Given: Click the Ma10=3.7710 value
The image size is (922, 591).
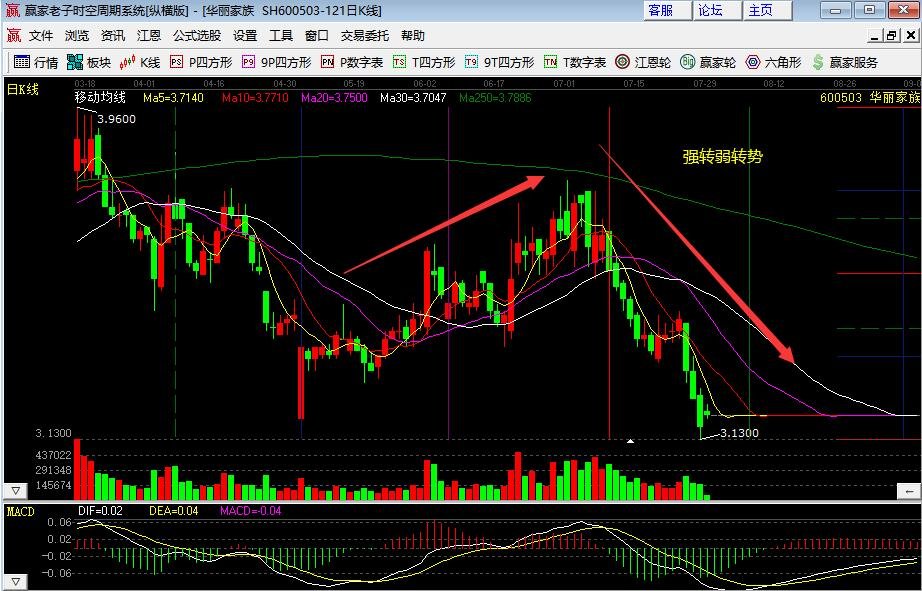Looking at the screenshot, I should click(255, 98).
